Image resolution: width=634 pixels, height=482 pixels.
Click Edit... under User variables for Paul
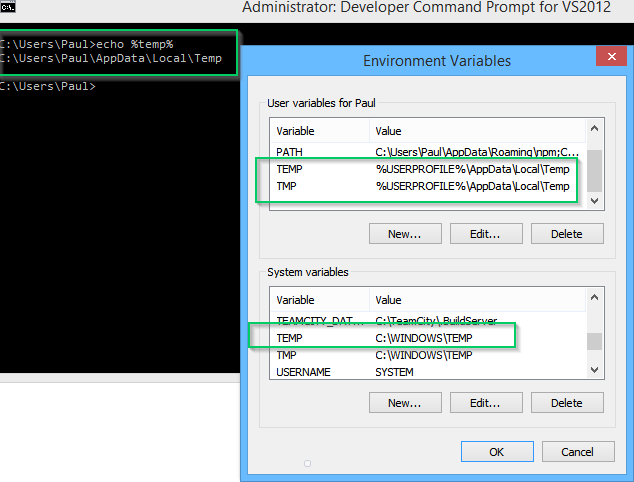click(x=486, y=234)
